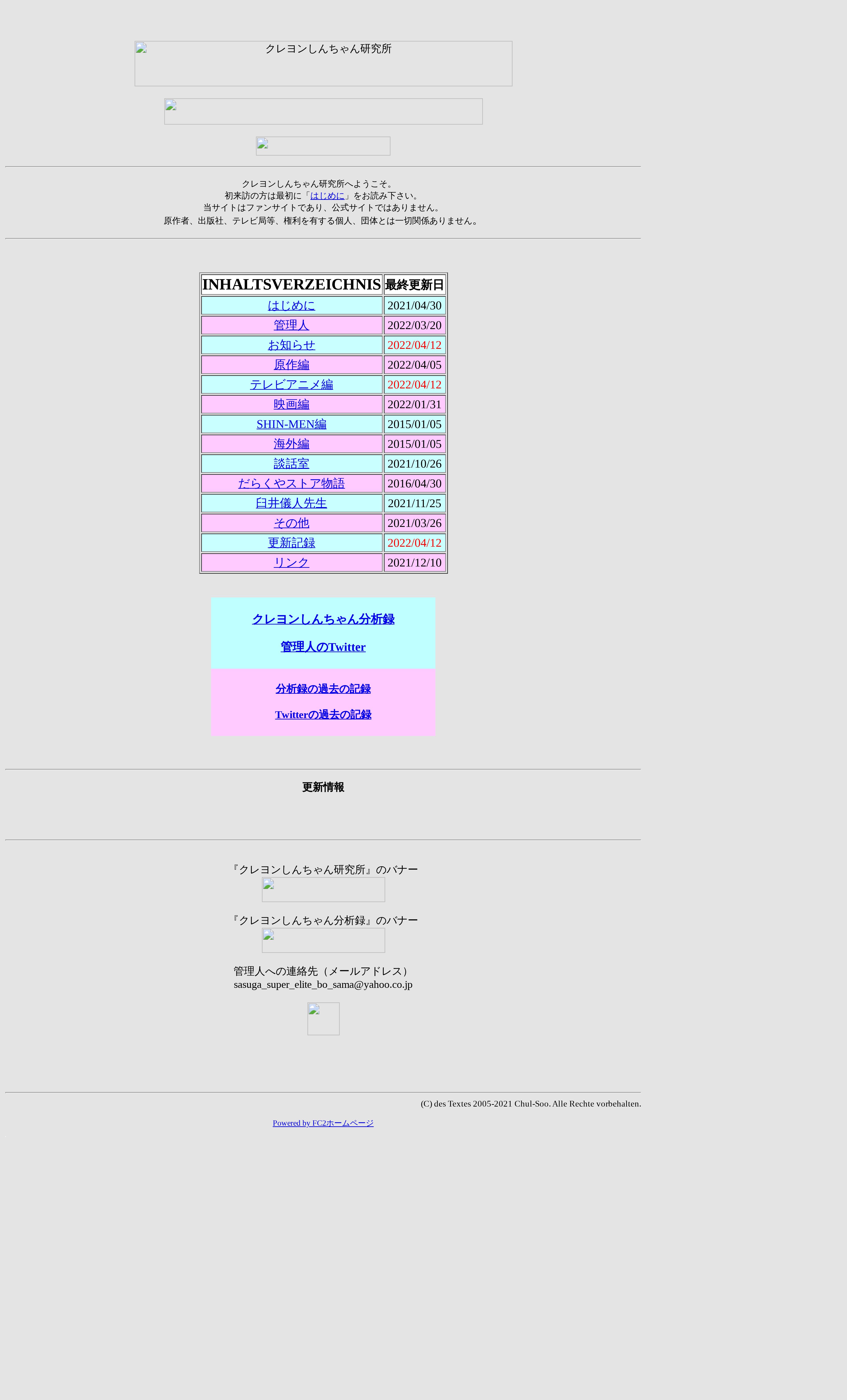Open 臼井儀人先生 page

291,503
